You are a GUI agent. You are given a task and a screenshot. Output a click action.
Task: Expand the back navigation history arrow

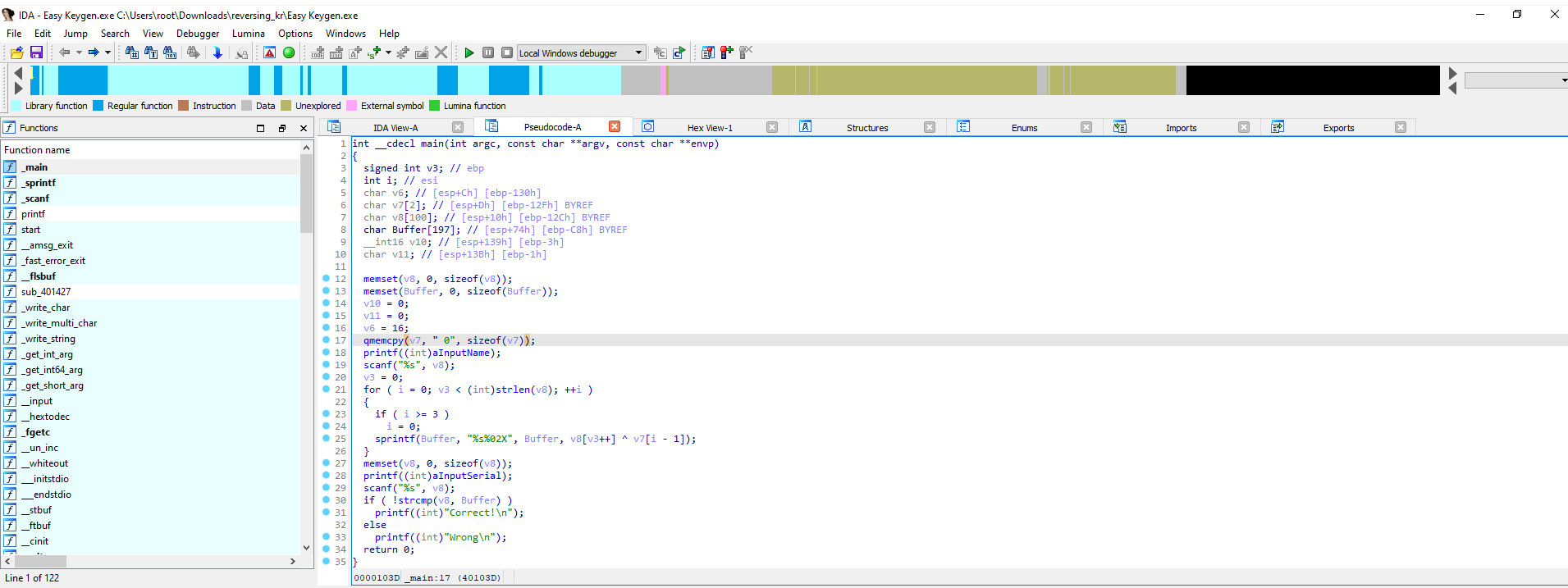point(79,52)
